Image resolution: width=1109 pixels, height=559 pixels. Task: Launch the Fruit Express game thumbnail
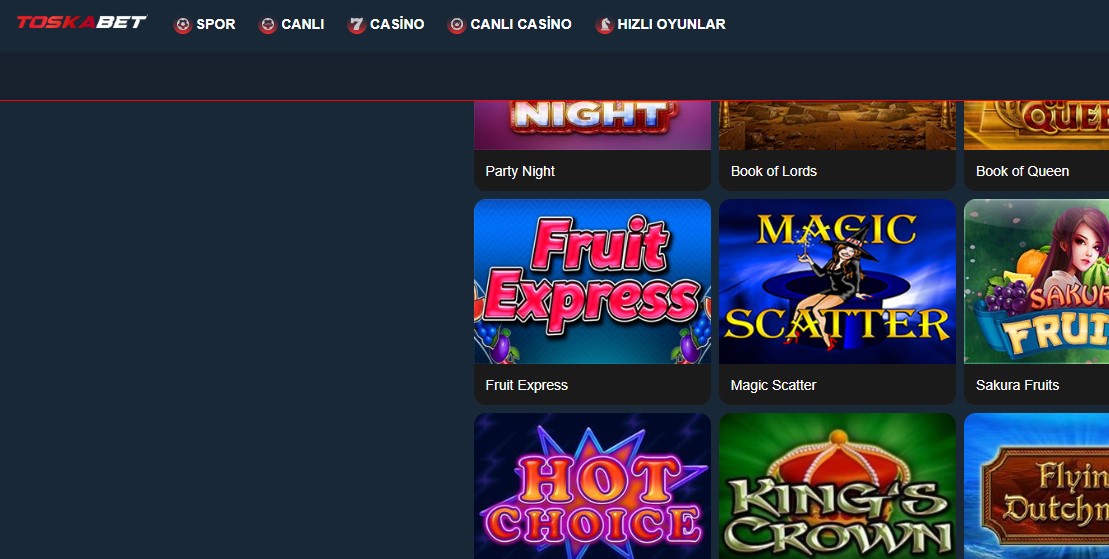pyautogui.click(x=592, y=282)
